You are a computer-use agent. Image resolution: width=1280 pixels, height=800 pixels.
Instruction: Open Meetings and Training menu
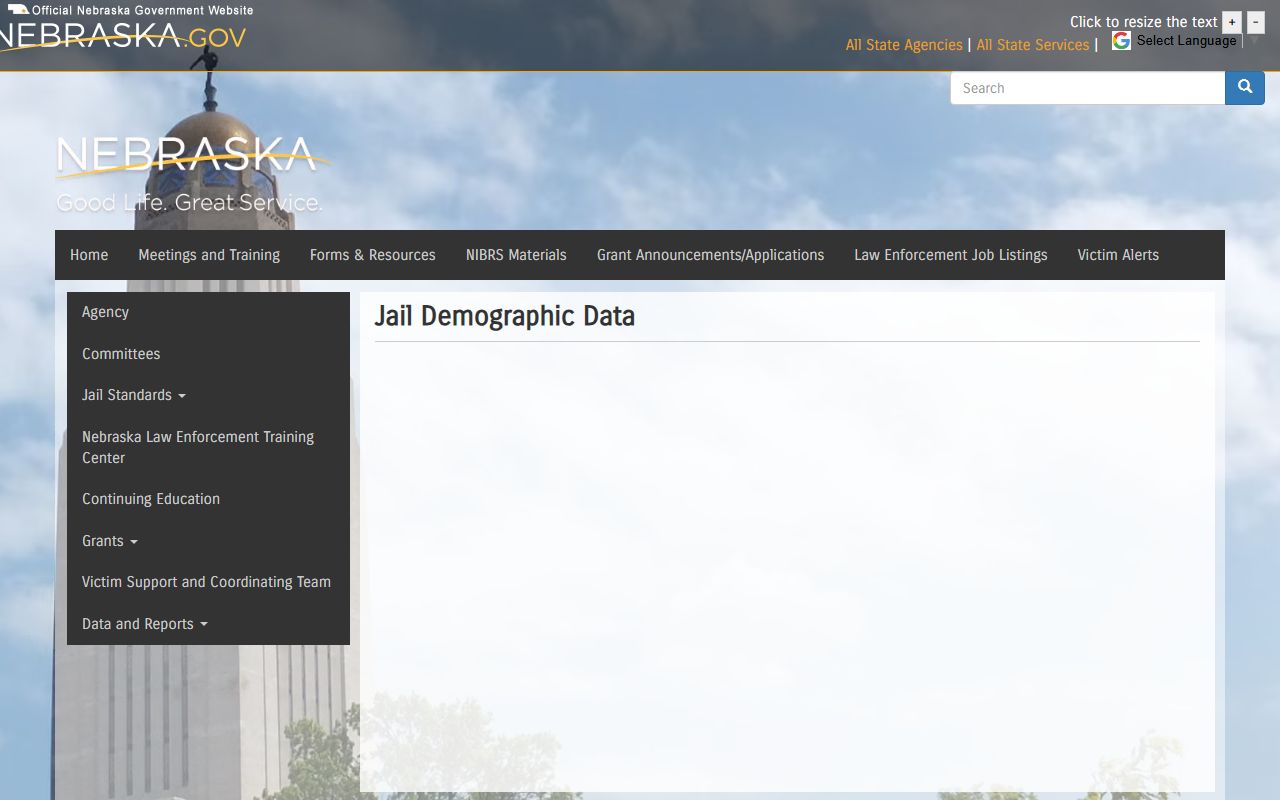coord(209,255)
